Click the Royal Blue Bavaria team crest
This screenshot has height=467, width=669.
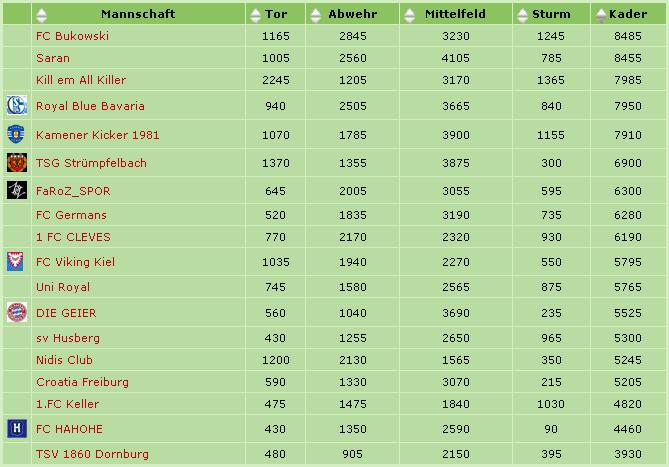pos(15,105)
